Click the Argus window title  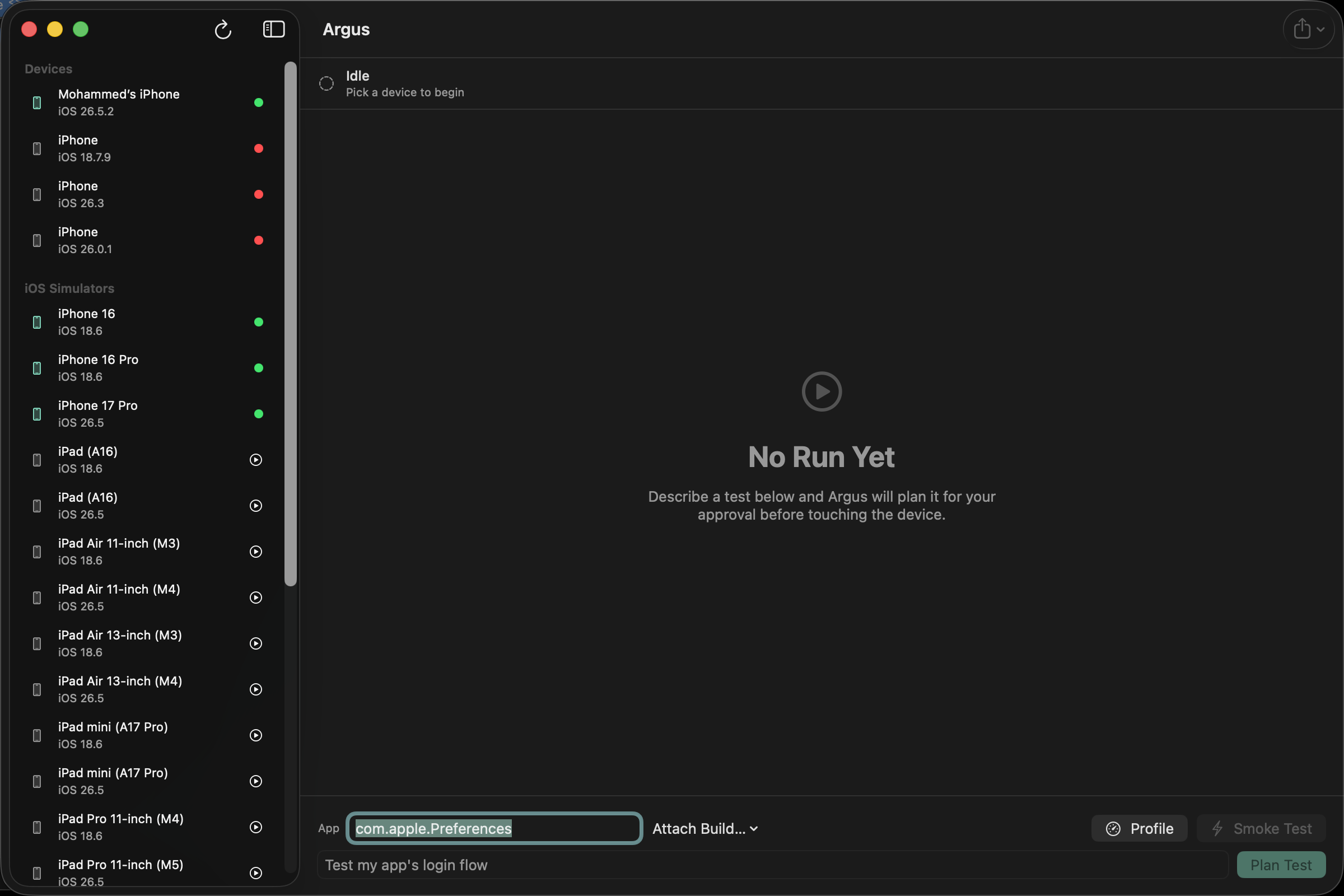pos(346,29)
